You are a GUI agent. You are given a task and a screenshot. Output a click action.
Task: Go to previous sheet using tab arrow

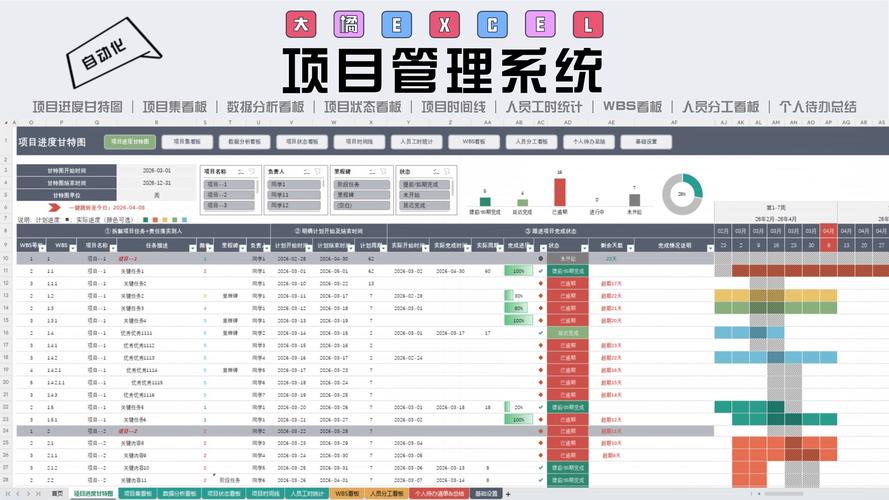pos(18,494)
